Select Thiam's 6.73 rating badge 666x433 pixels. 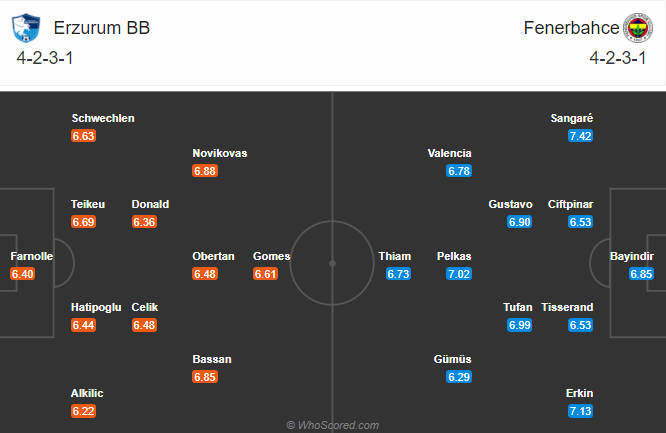pyautogui.click(x=398, y=274)
